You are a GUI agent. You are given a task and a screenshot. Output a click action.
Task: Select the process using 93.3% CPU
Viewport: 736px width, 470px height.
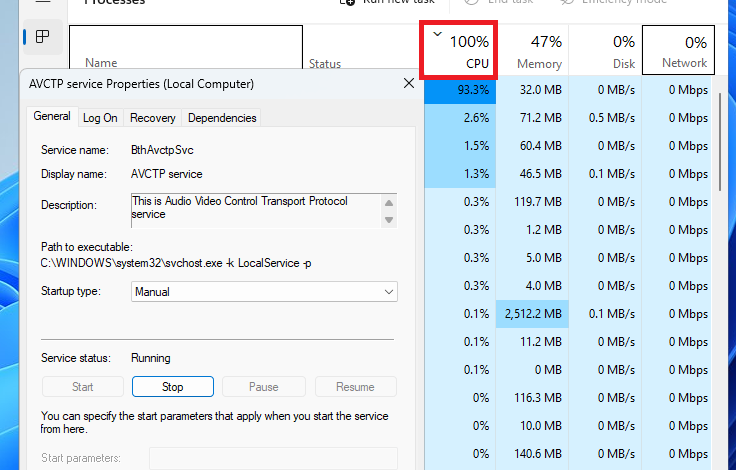pyautogui.click(x=459, y=89)
